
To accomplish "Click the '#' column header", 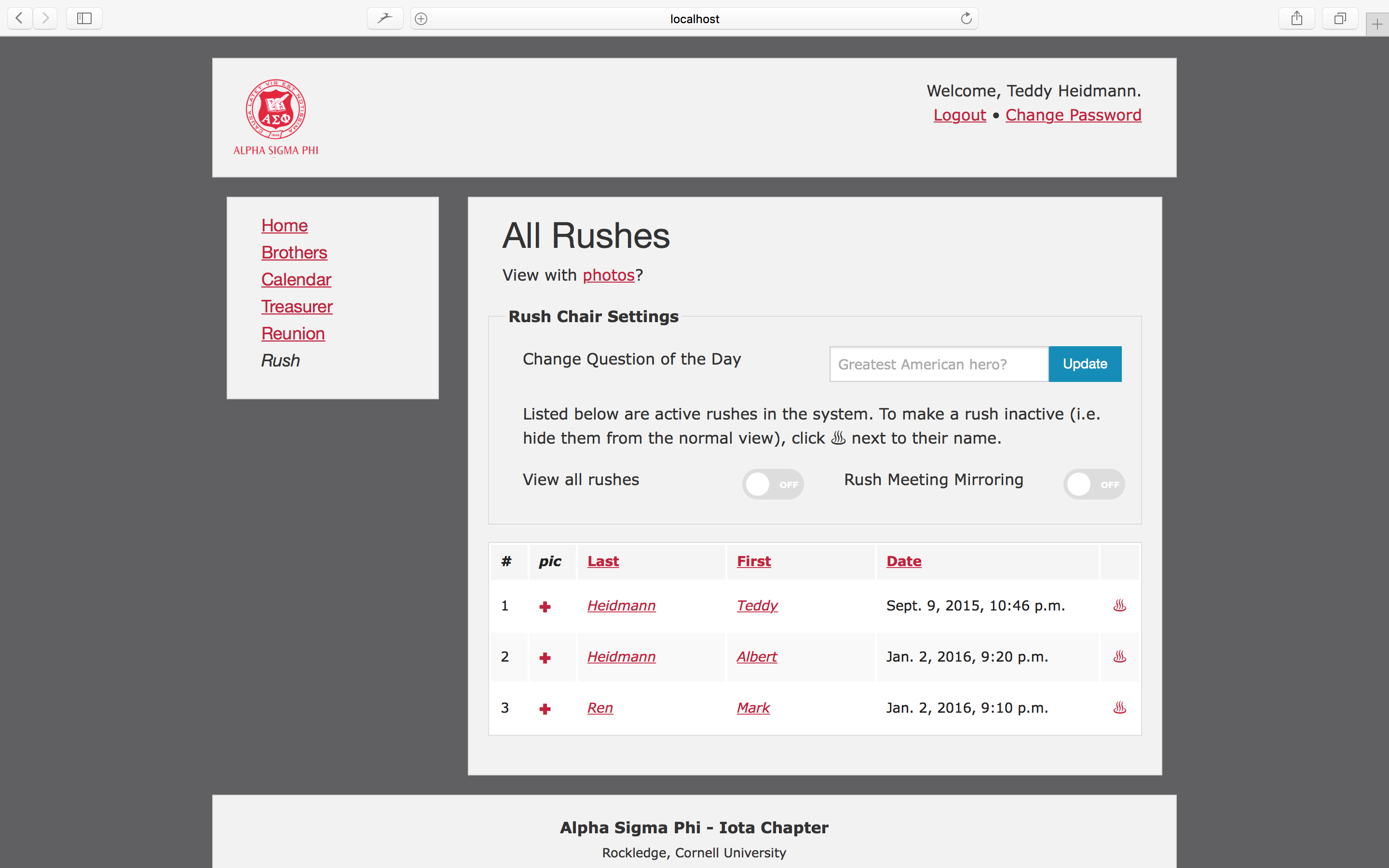I will (x=505, y=561).
